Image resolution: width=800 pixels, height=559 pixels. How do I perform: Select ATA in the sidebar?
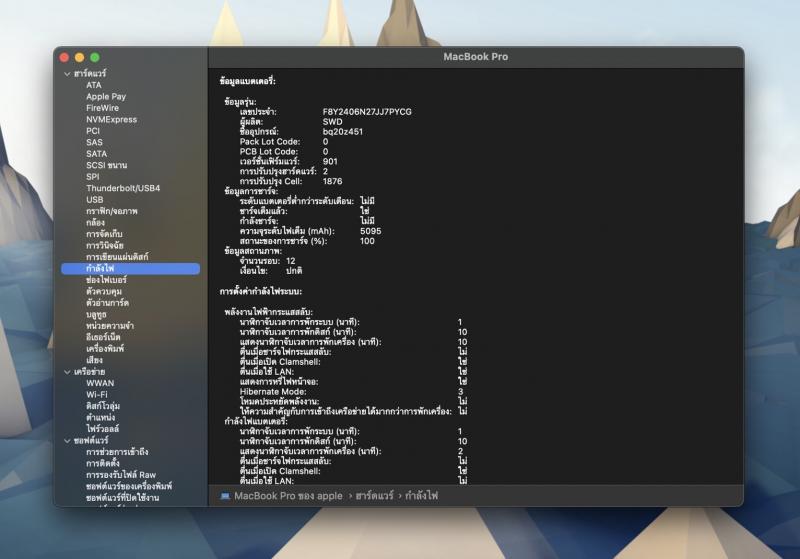pyautogui.click(x=94, y=85)
